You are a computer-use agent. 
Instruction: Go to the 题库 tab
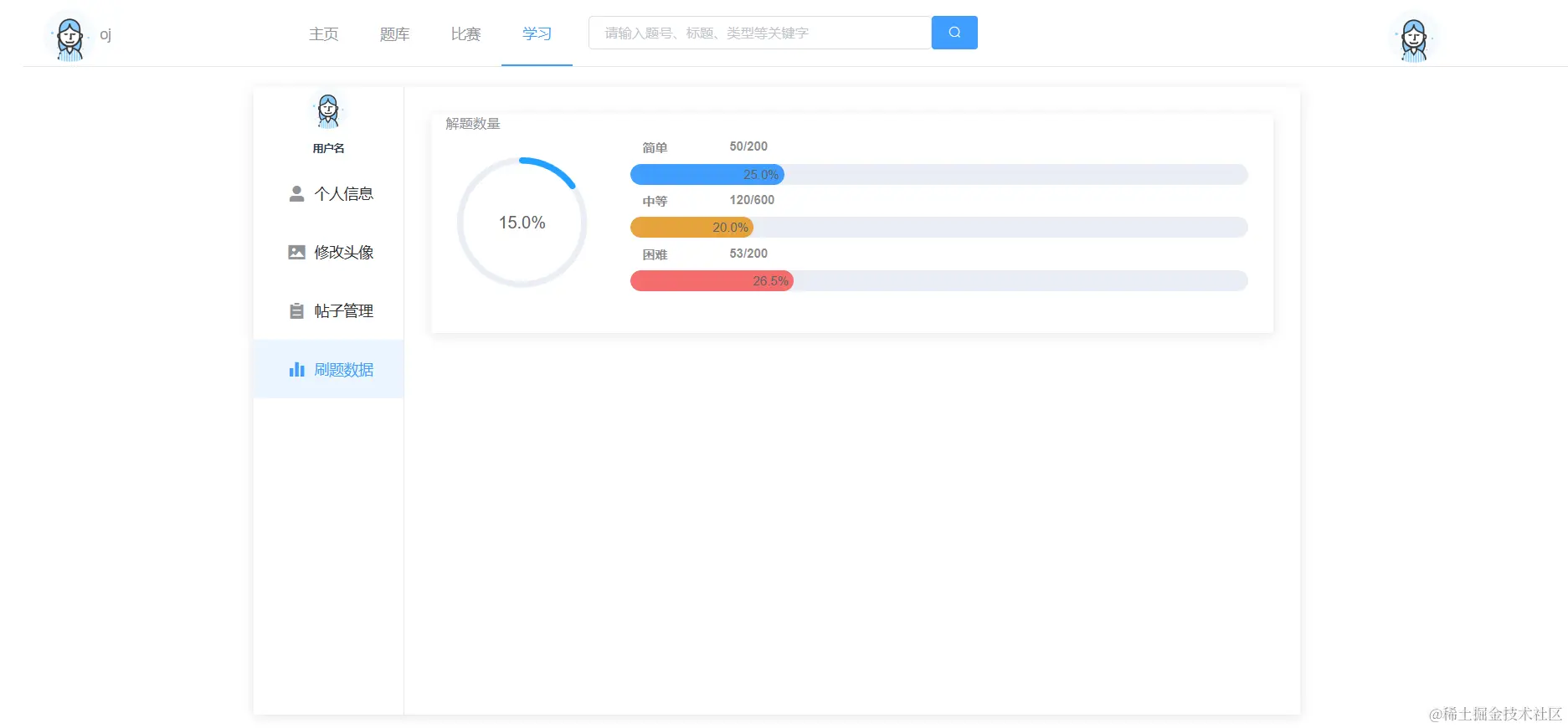(395, 34)
